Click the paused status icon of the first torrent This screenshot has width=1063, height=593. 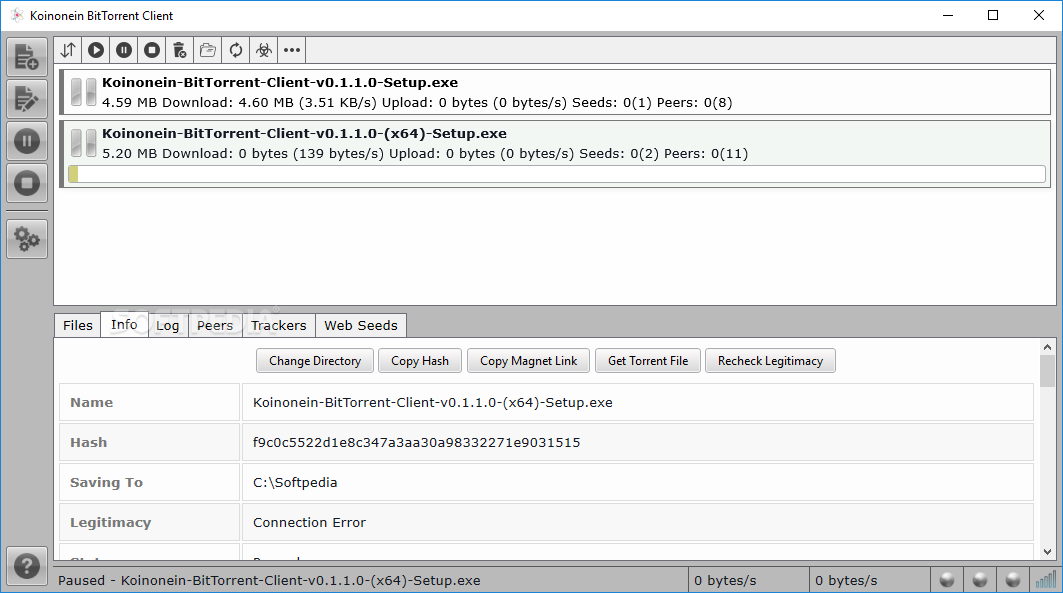[83, 92]
